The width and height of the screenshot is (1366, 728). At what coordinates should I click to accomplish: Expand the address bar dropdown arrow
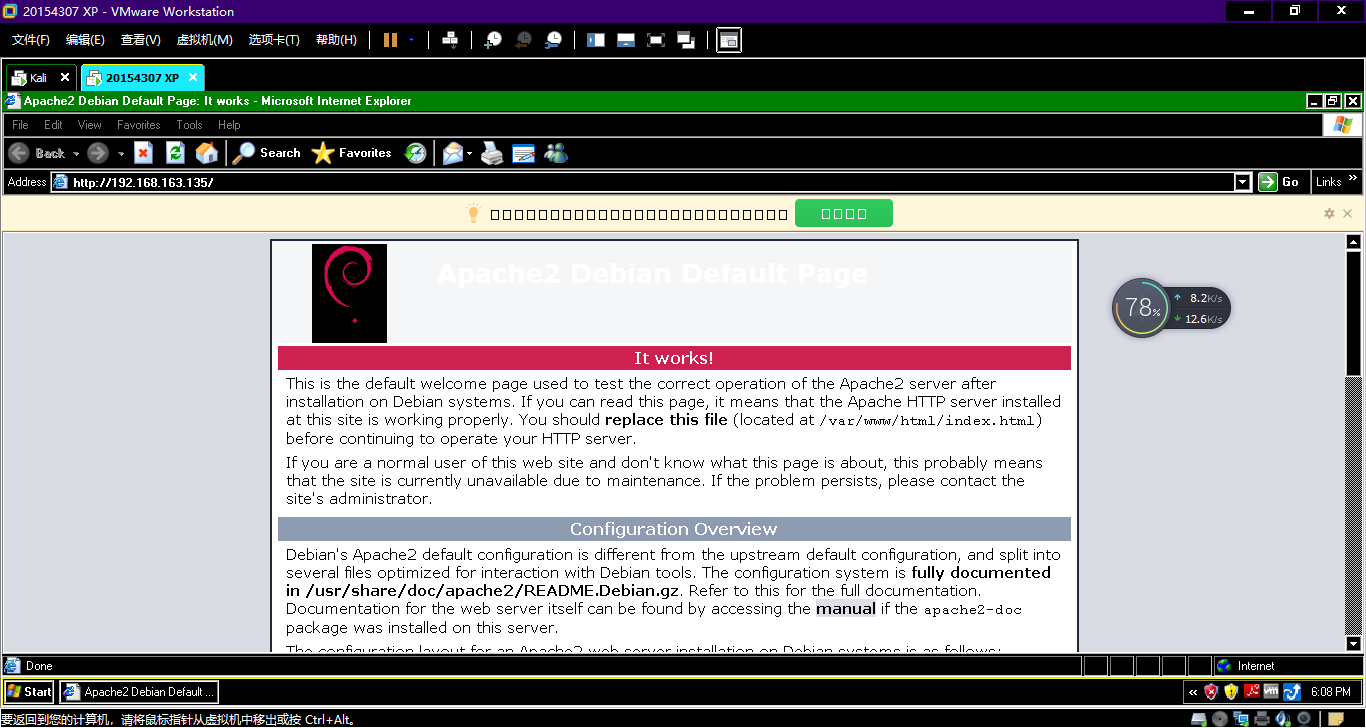click(1243, 182)
